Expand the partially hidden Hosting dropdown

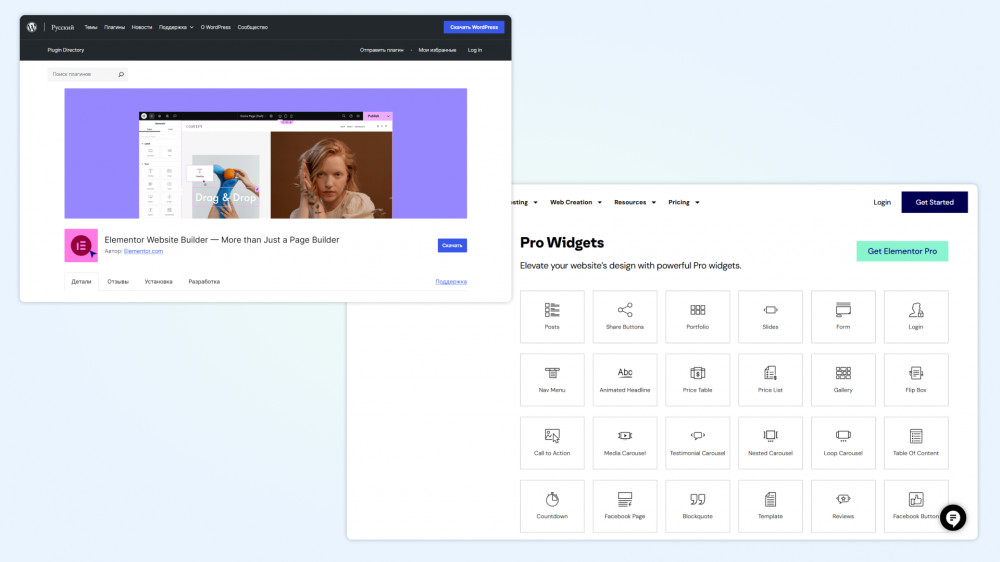[526, 202]
